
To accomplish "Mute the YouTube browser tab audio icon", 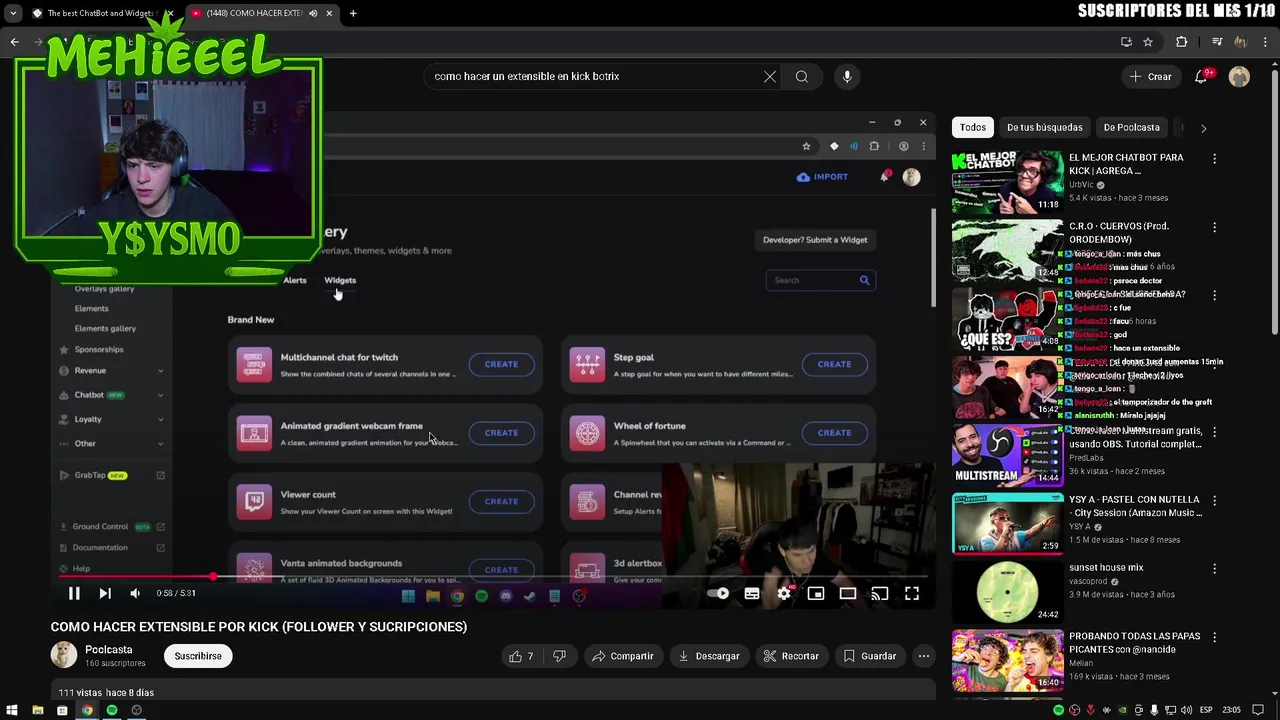I will pyautogui.click(x=313, y=13).
